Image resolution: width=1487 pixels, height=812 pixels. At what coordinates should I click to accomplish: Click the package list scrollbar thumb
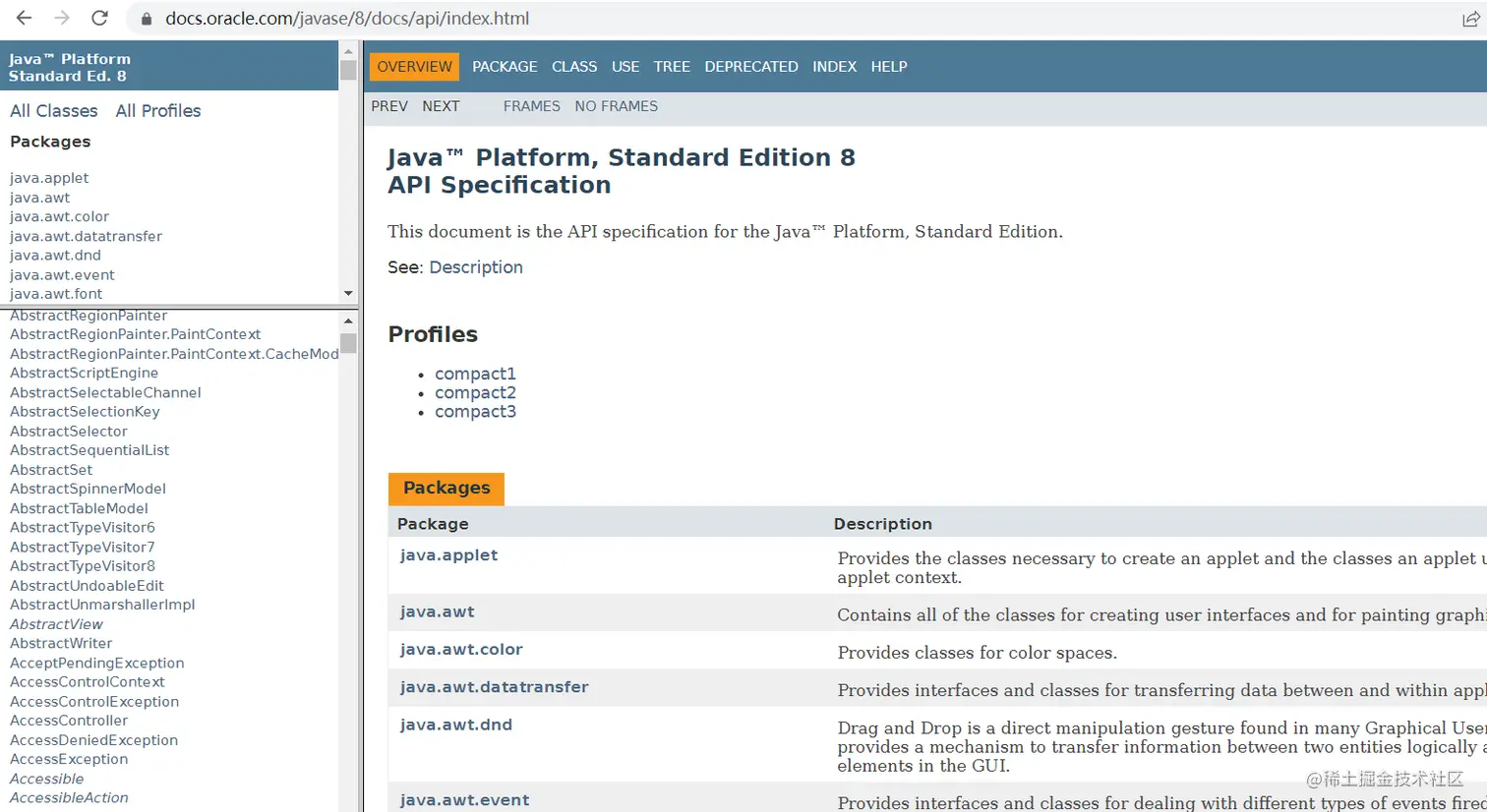point(348,70)
